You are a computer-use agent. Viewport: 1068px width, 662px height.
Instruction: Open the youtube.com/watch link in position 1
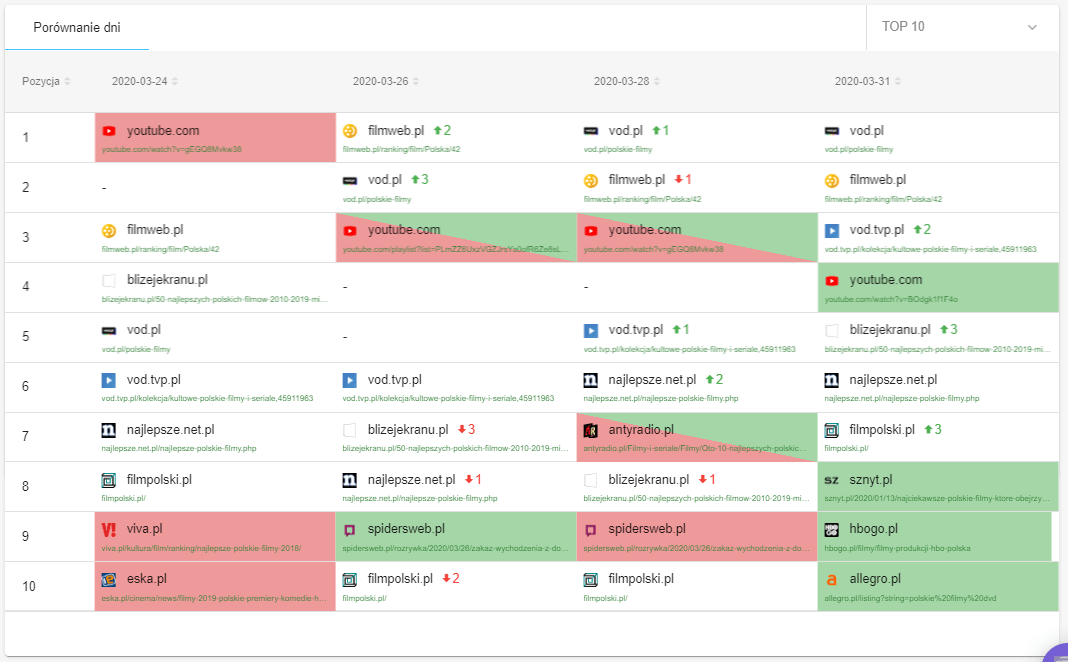[x=171, y=149]
